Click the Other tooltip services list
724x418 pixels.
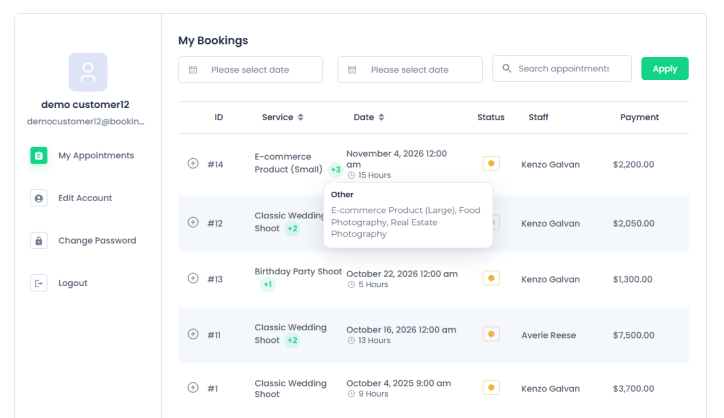tap(406, 222)
